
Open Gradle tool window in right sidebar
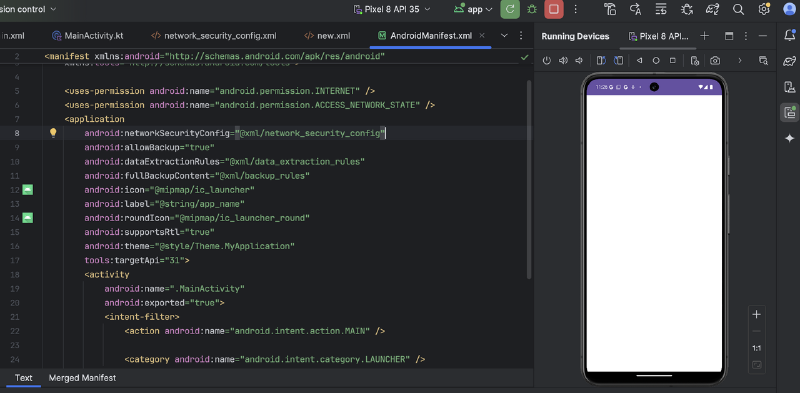coord(789,61)
